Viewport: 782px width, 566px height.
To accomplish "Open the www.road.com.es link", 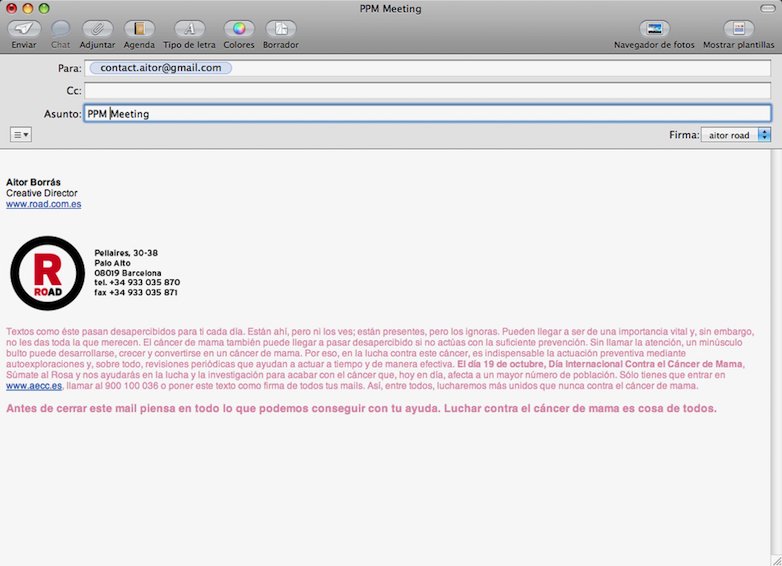I will pos(43,204).
